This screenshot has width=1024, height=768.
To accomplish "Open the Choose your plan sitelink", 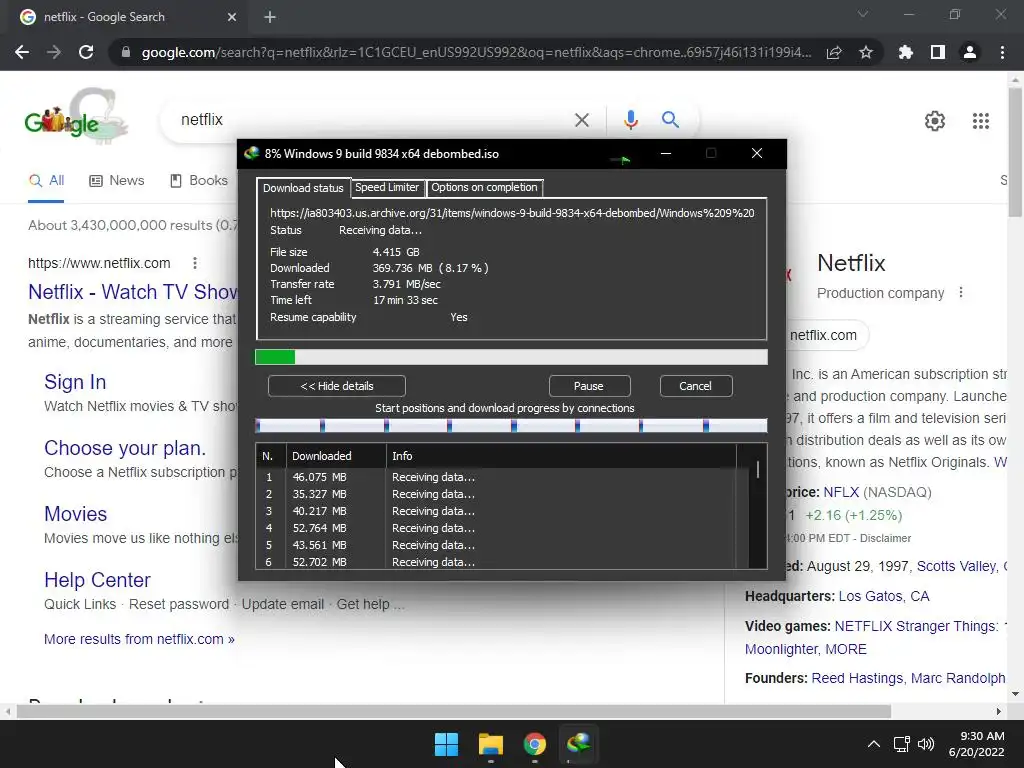I will (125, 448).
